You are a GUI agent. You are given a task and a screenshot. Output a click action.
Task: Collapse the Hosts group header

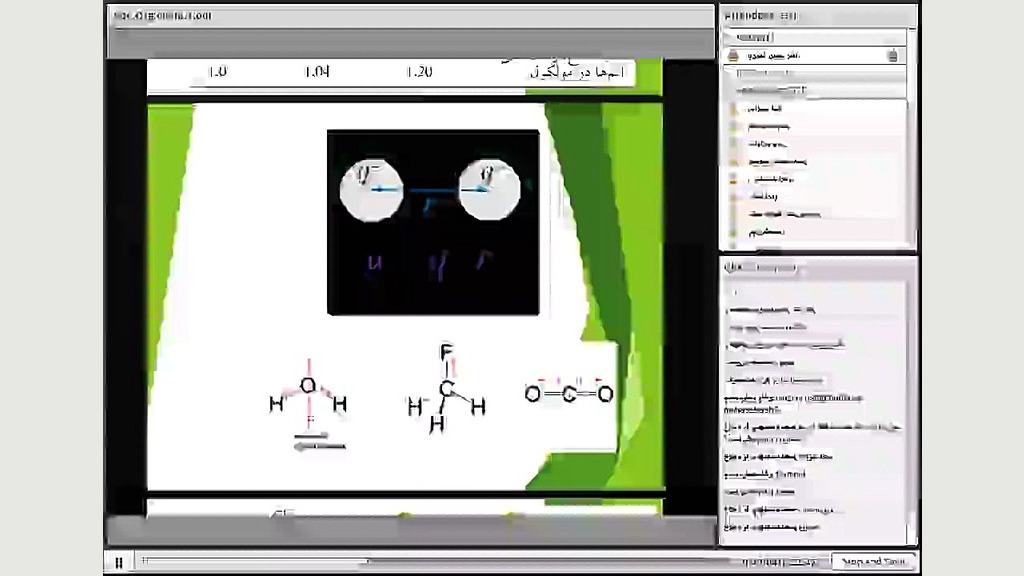point(814,37)
